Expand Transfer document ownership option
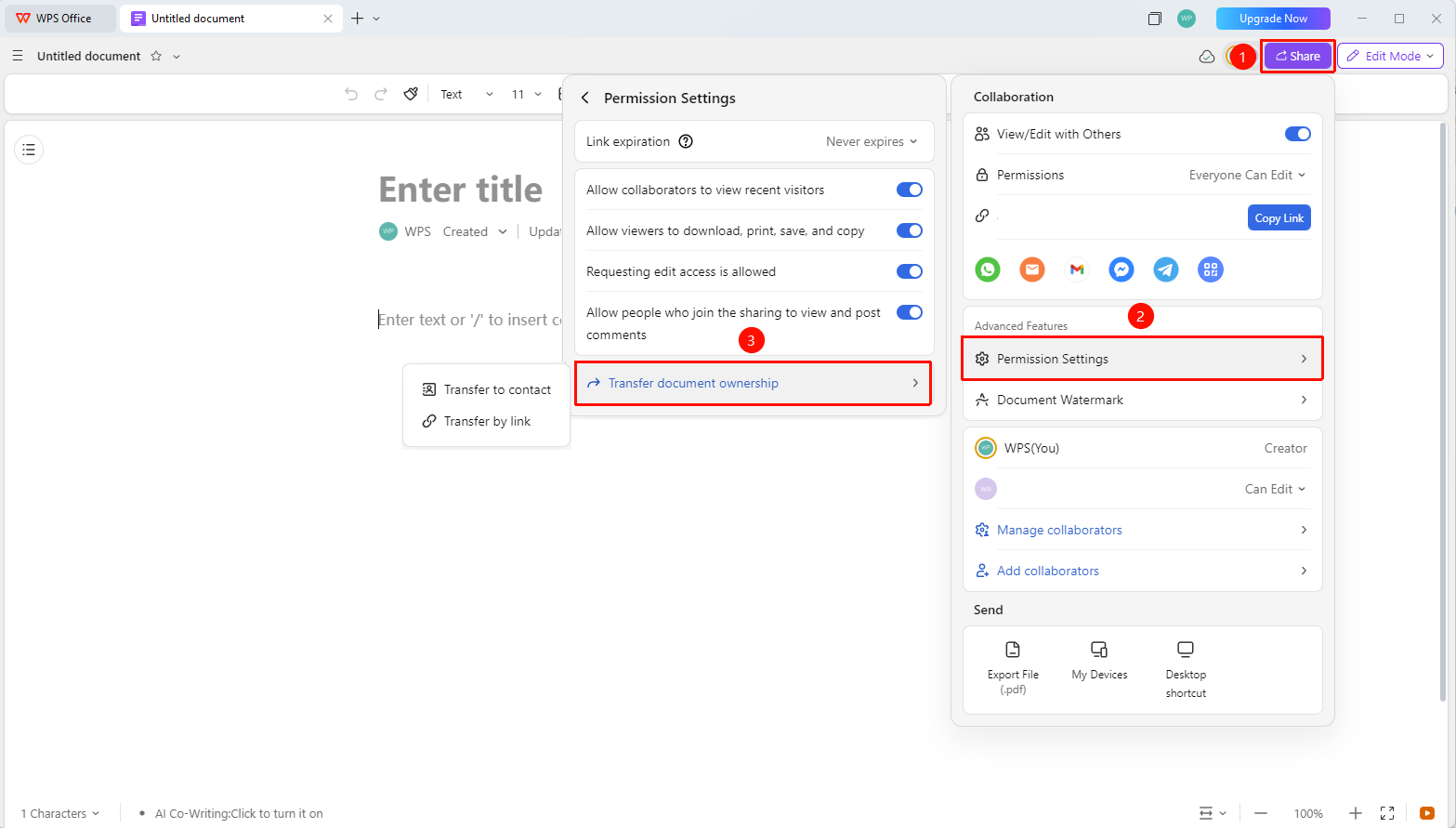 point(754,383)
